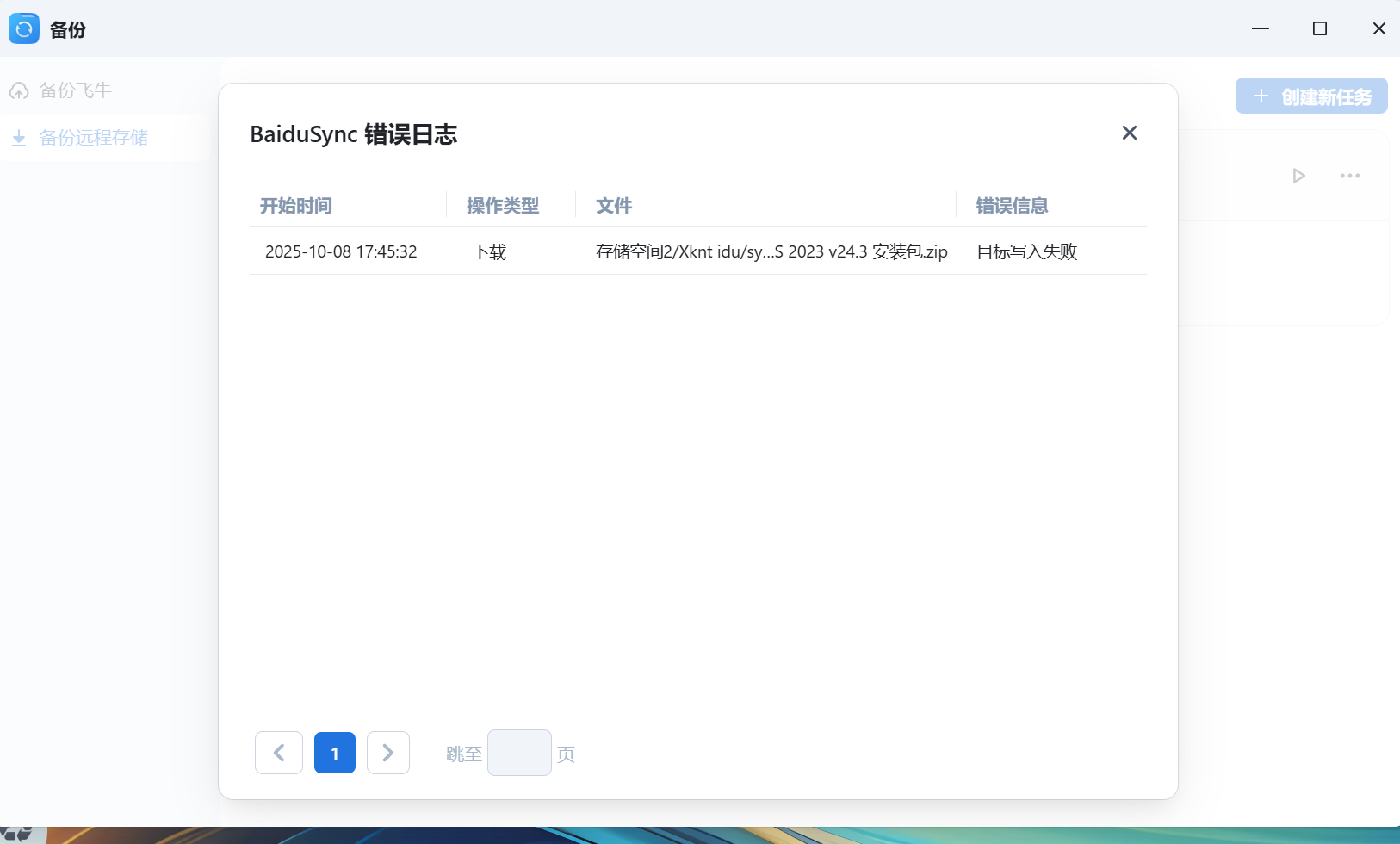Screen dimensions: 1400x844
Task: Click the 错误信息 column header
Action: pyautogui.click(x=1012, y=206)
